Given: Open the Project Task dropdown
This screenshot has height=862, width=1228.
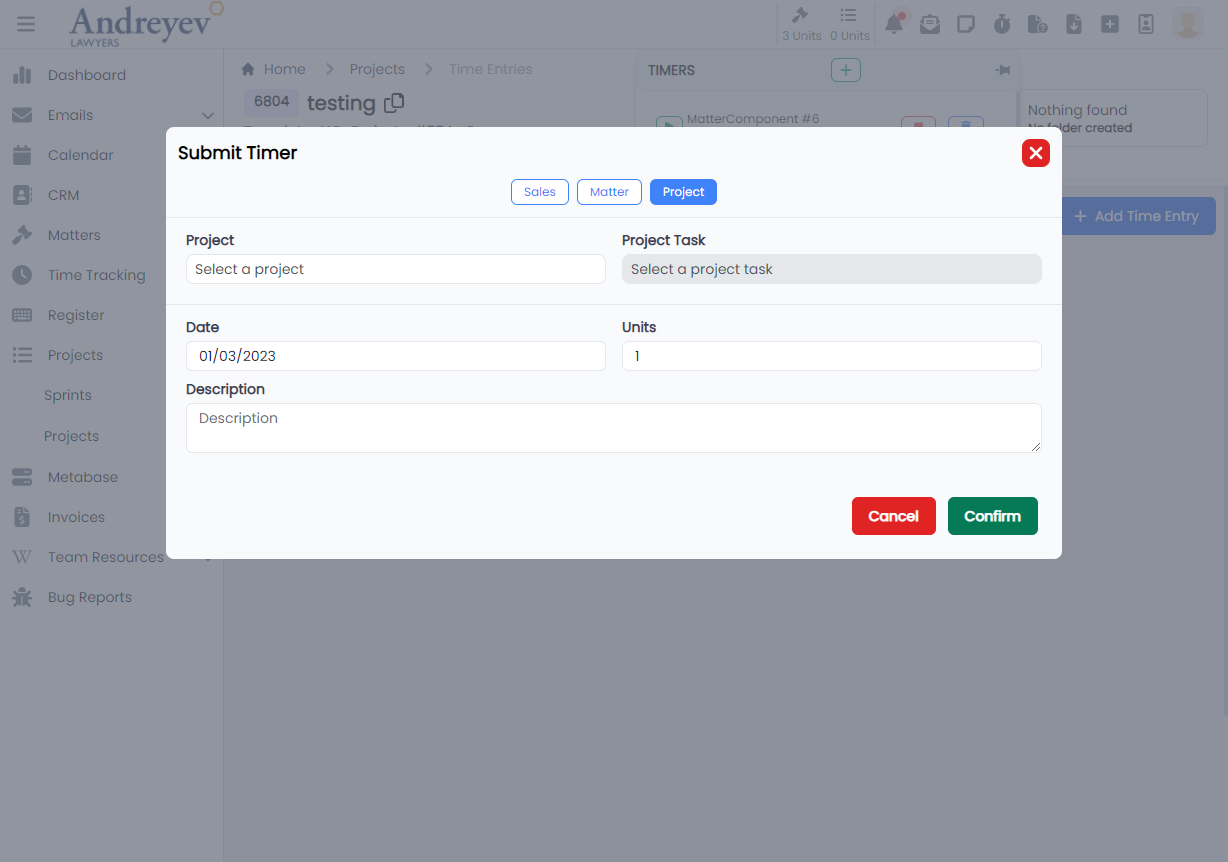Looking at the screenshot, I should [831, 269].
